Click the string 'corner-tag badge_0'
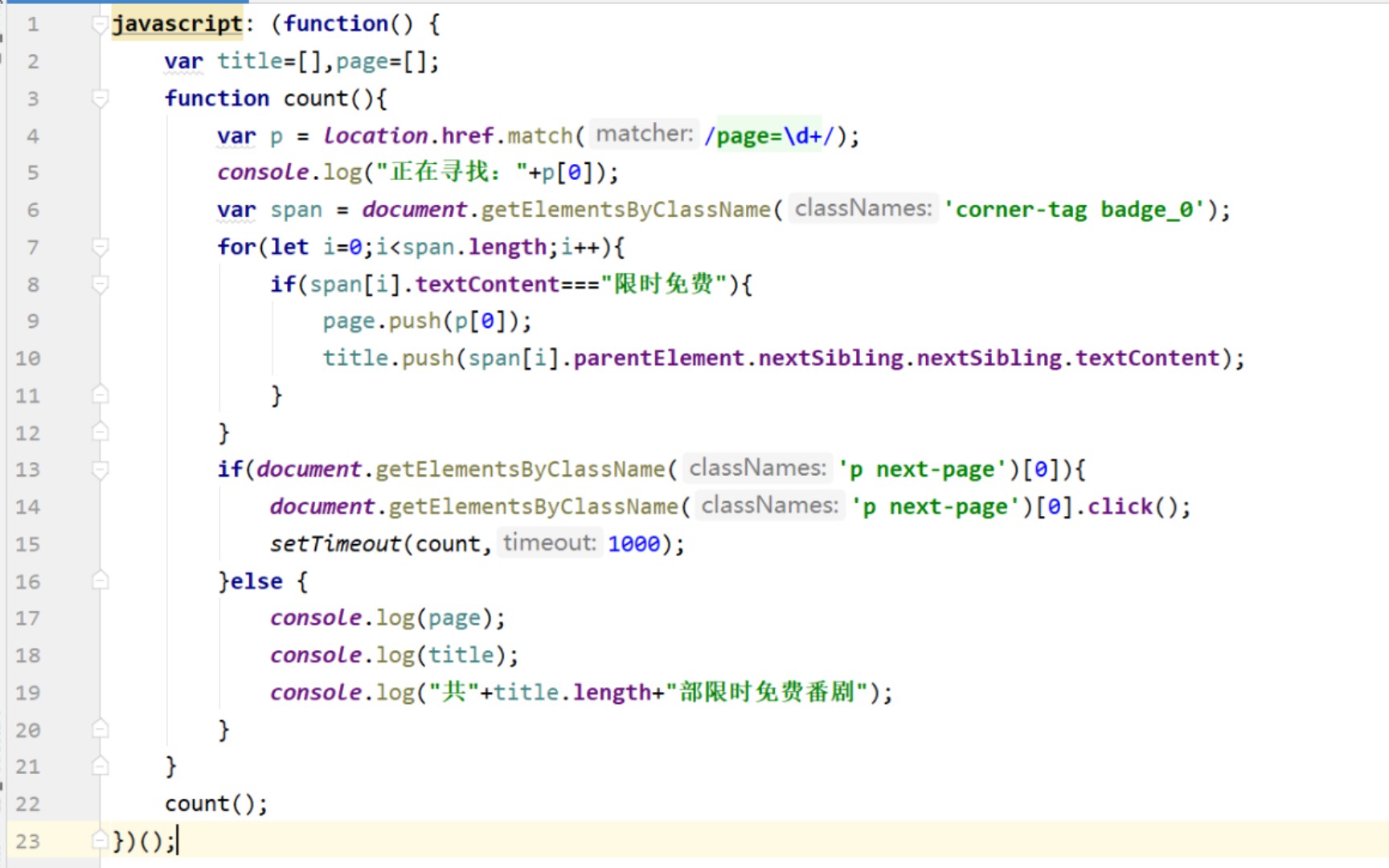Image resolution: width=1389 pixels, height=868 pixels. 1075,210
